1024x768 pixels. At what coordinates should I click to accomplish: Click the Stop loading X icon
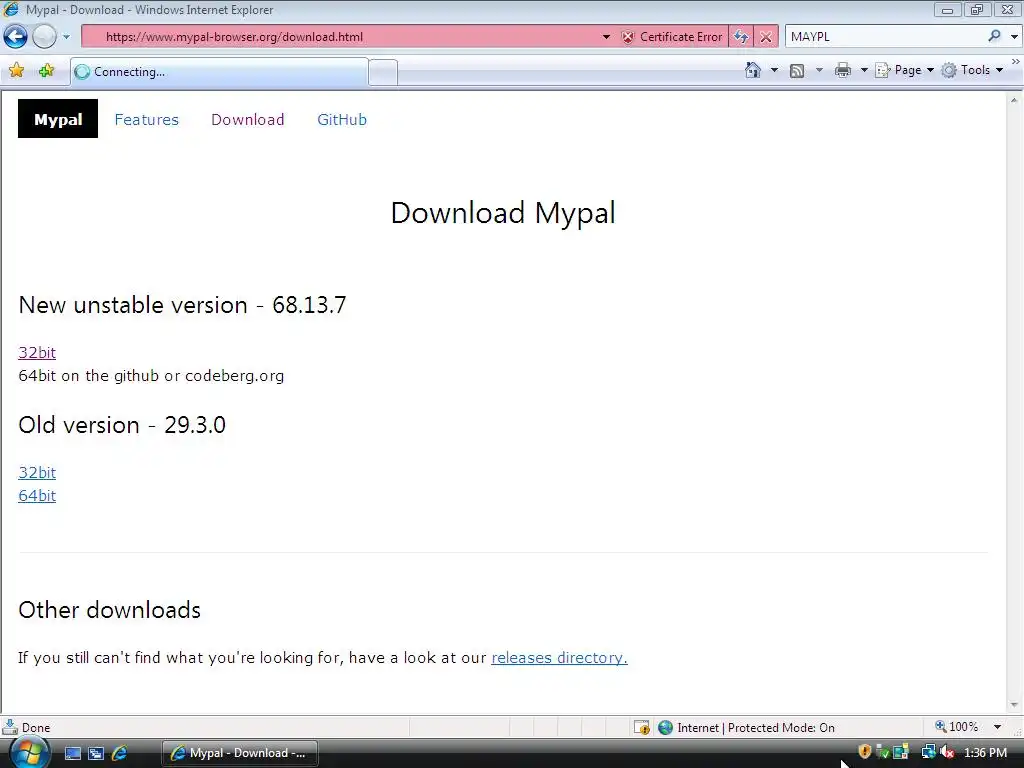[765, 37]
